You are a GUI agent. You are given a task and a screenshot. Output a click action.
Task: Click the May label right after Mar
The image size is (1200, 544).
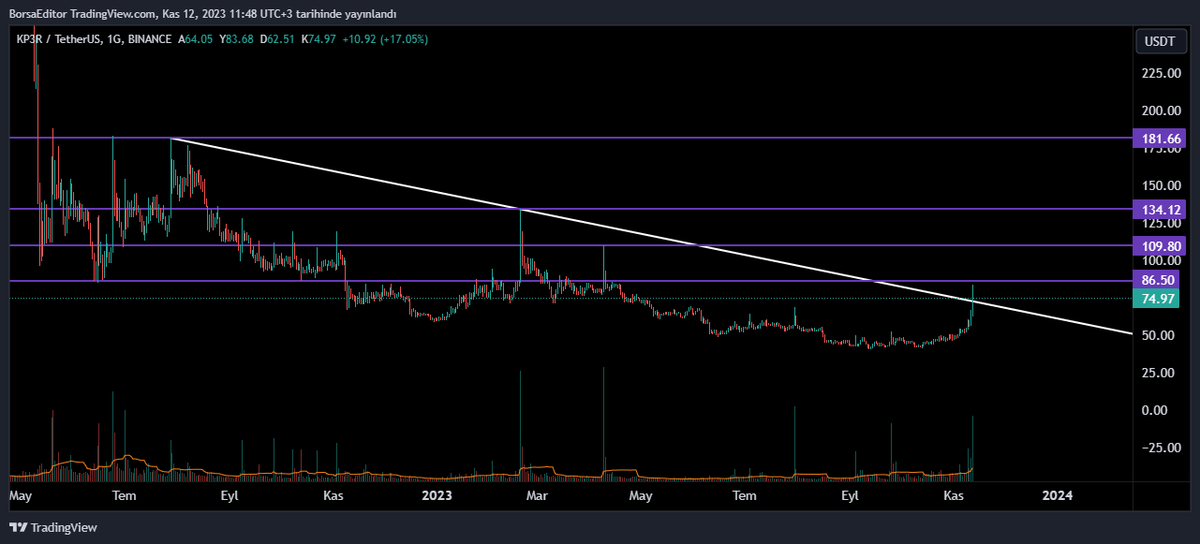tap(640, 495)
